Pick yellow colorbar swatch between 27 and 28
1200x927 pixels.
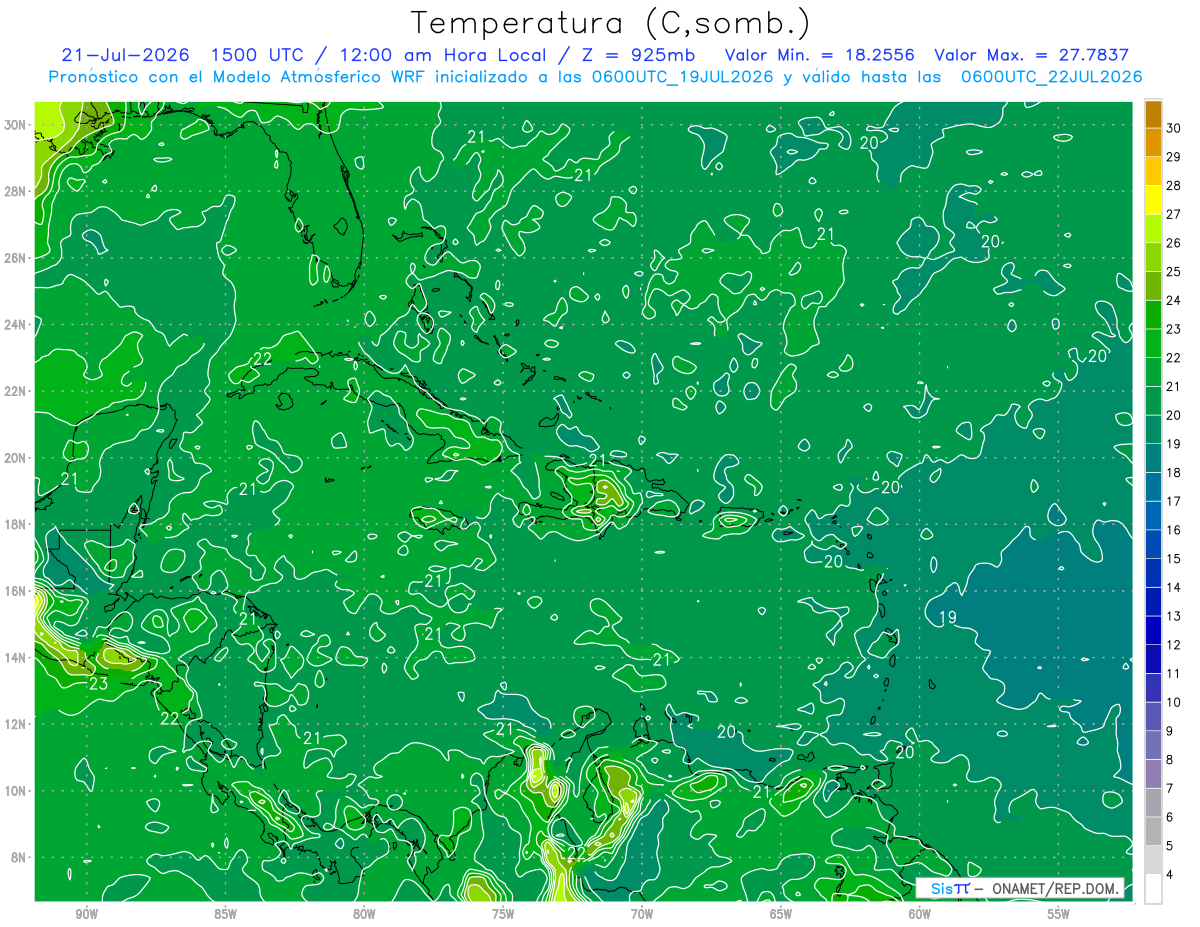[1153, 200]
